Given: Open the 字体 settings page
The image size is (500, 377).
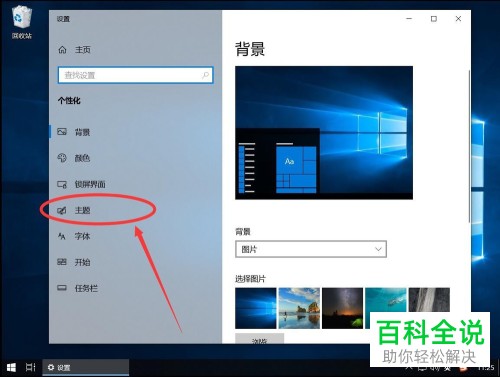Looking at the screenshot, I should [x=135, y=236].
